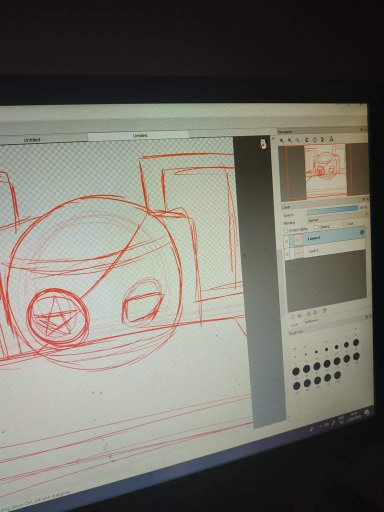Click the zoom in icon in Navigator
384x512 pixels.
pyautogui.click(x=282, y=141)
